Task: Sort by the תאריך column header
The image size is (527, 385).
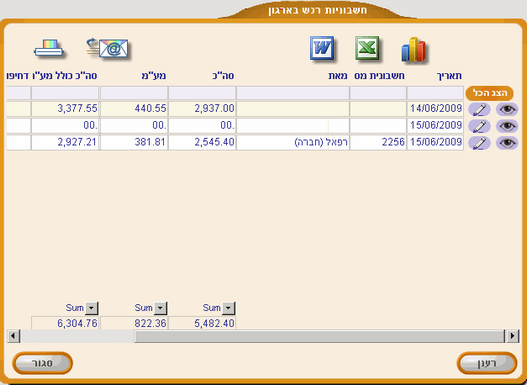Action: click(449, 76)
